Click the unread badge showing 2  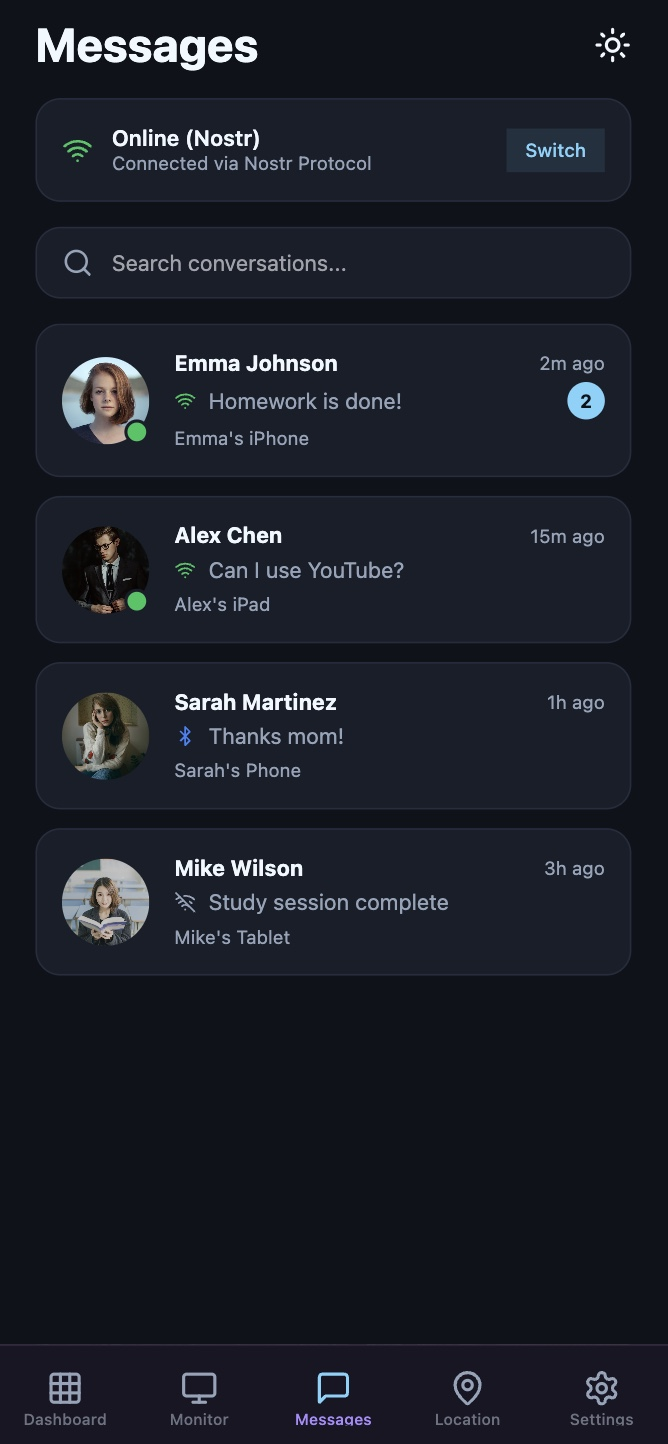point(586,402)
